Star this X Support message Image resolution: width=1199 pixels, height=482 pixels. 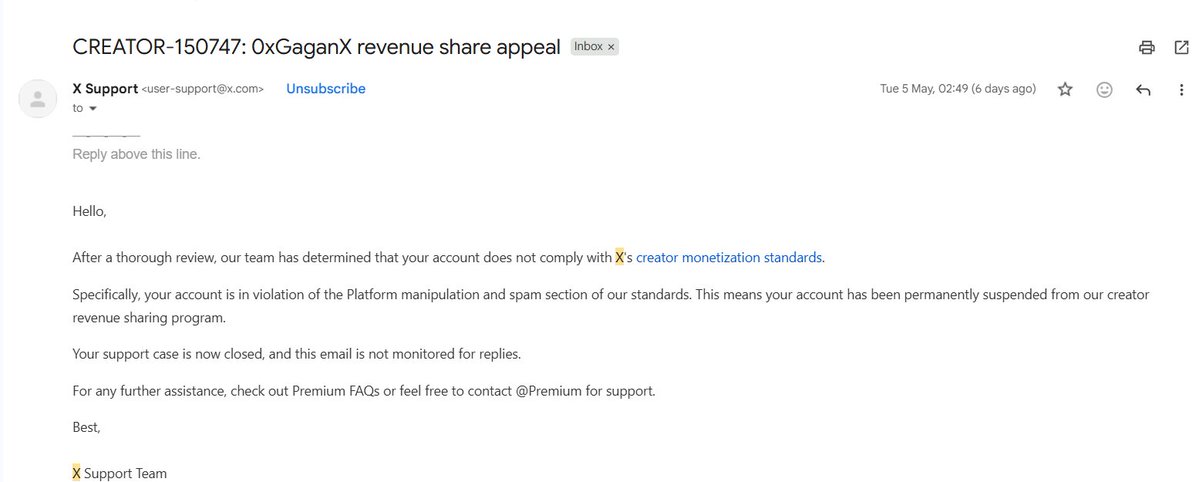[x=1065, y=90]
